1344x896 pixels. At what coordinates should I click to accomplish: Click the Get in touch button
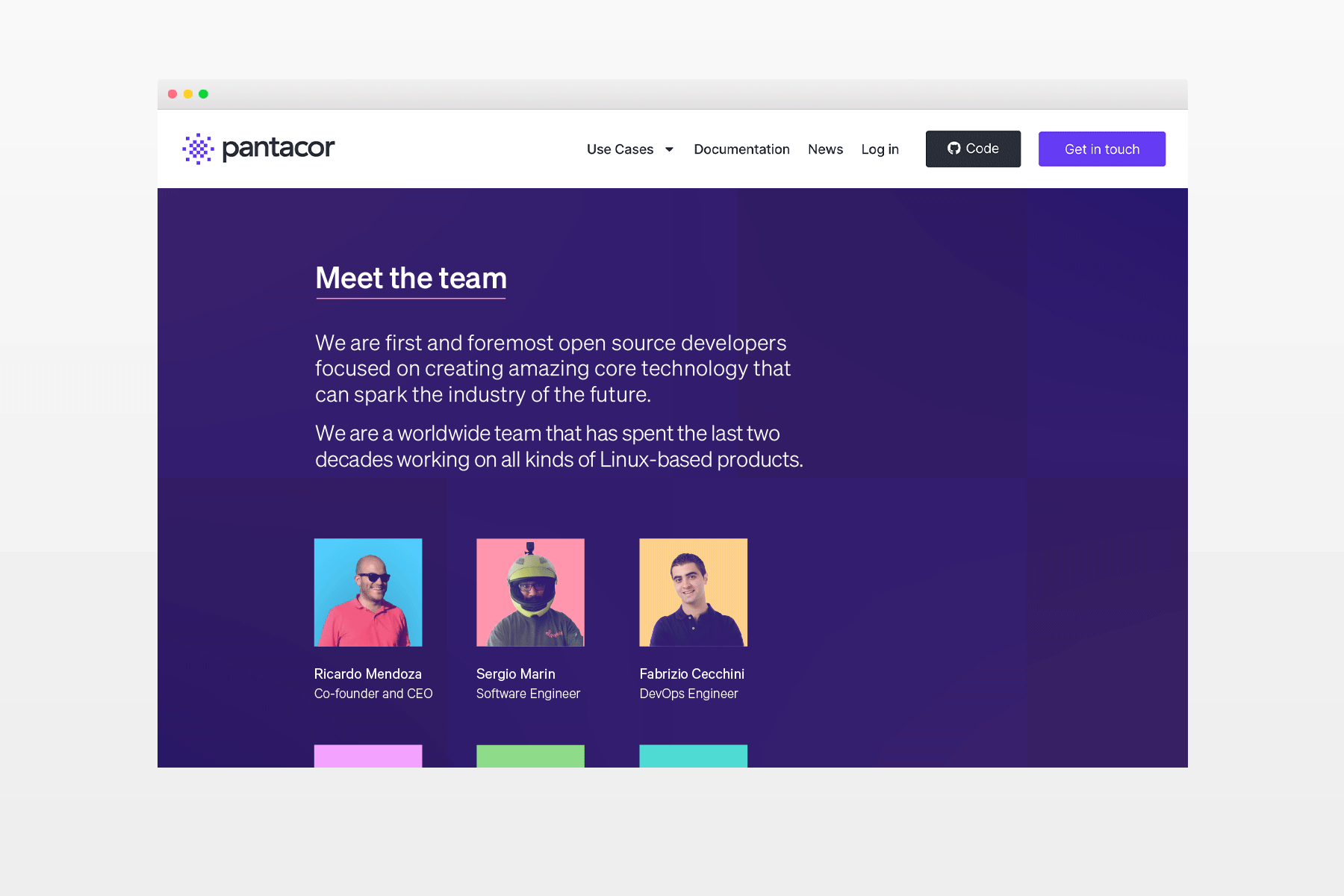(x=1101, y=149)
